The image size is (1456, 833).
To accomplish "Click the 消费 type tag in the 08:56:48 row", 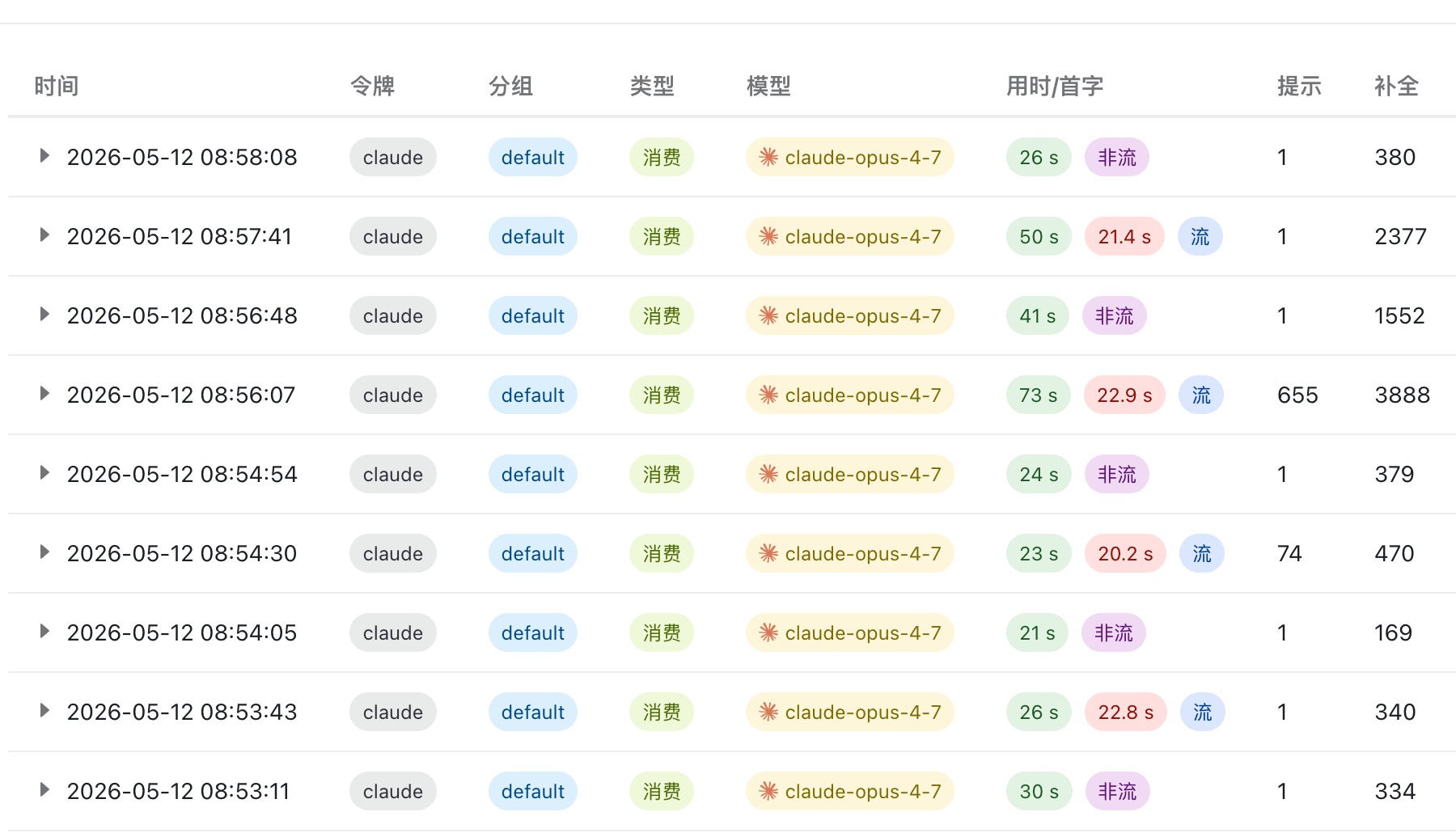I will (662, 315).
